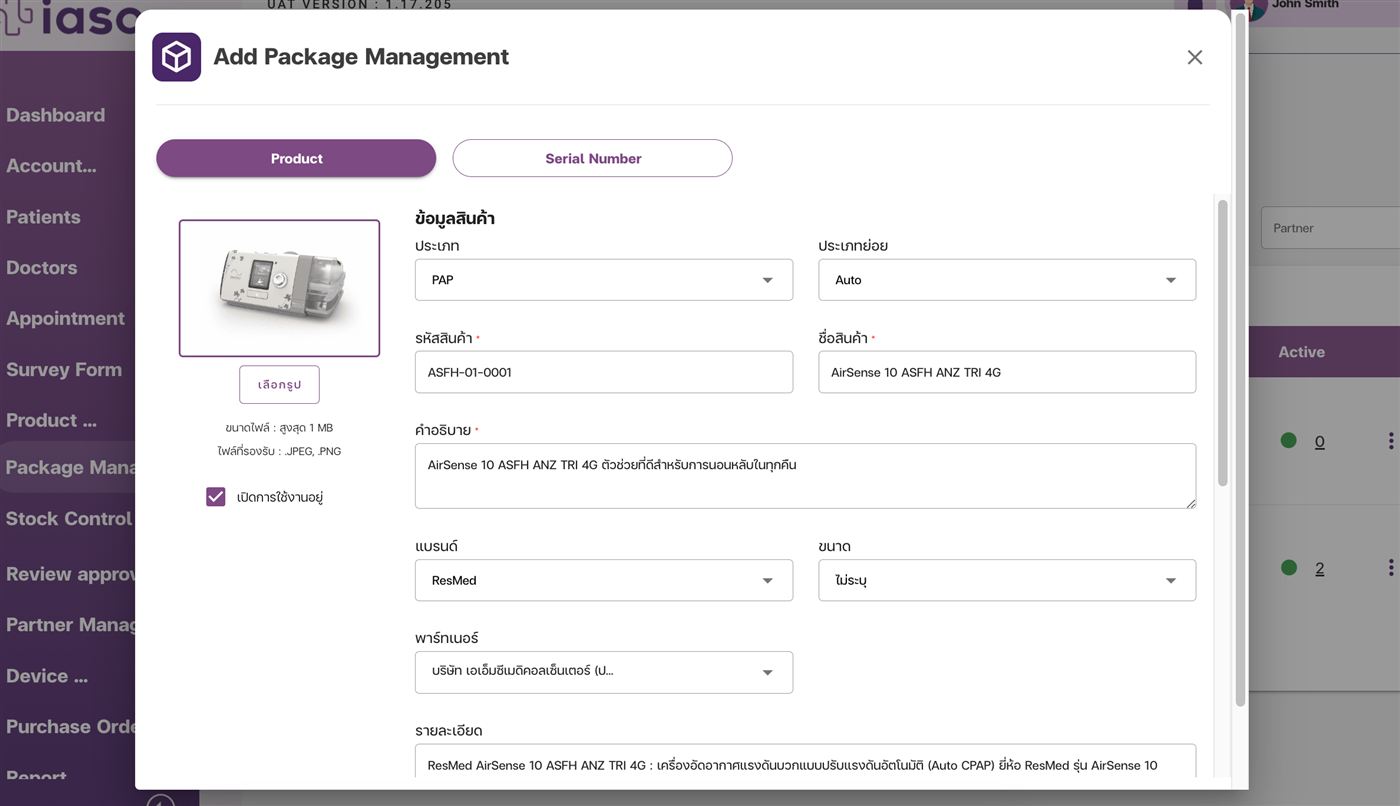
Task: Switch to the Serial Number tab
Action: [593, 158]
